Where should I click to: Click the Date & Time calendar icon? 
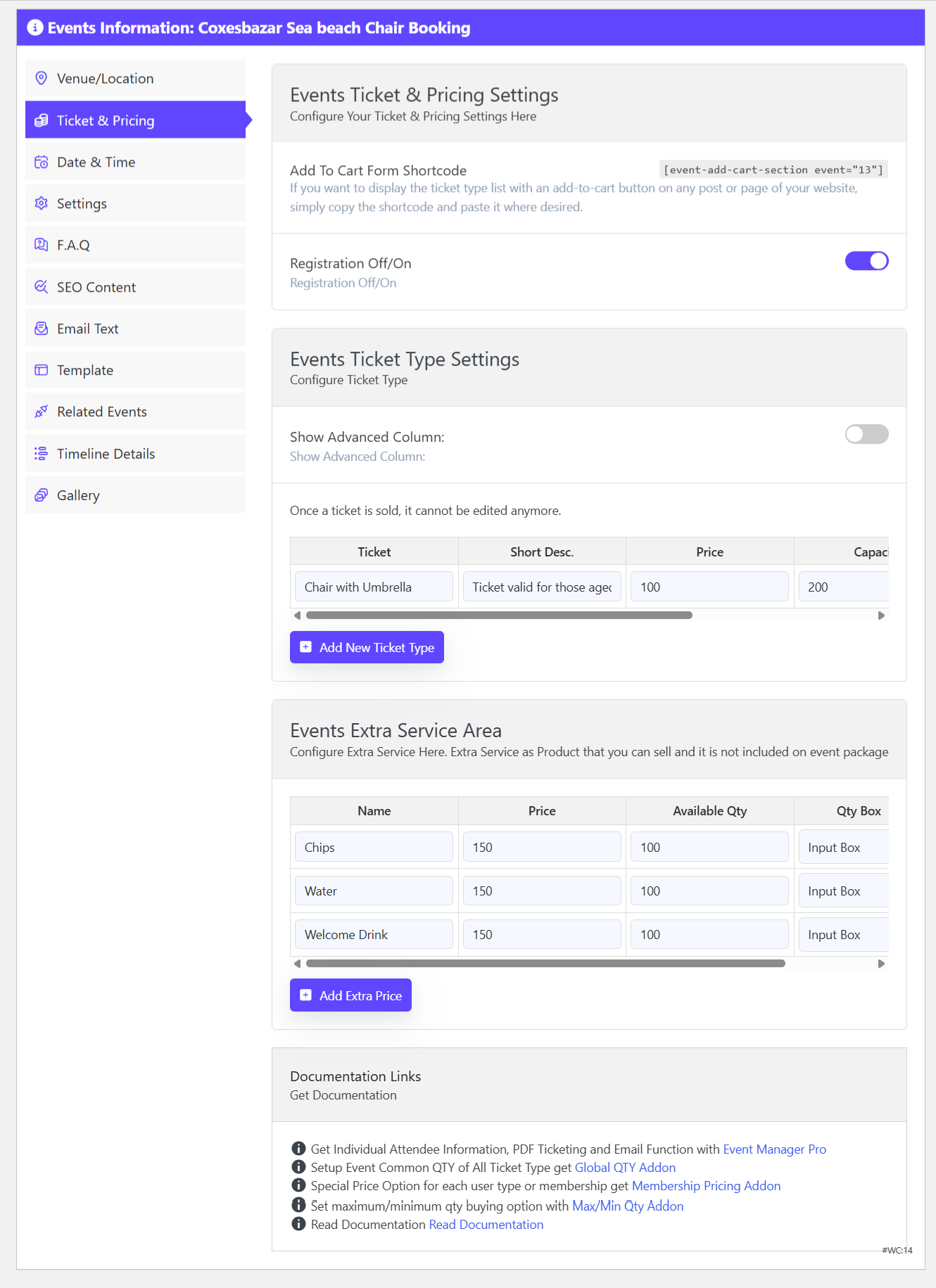point(42,162)
